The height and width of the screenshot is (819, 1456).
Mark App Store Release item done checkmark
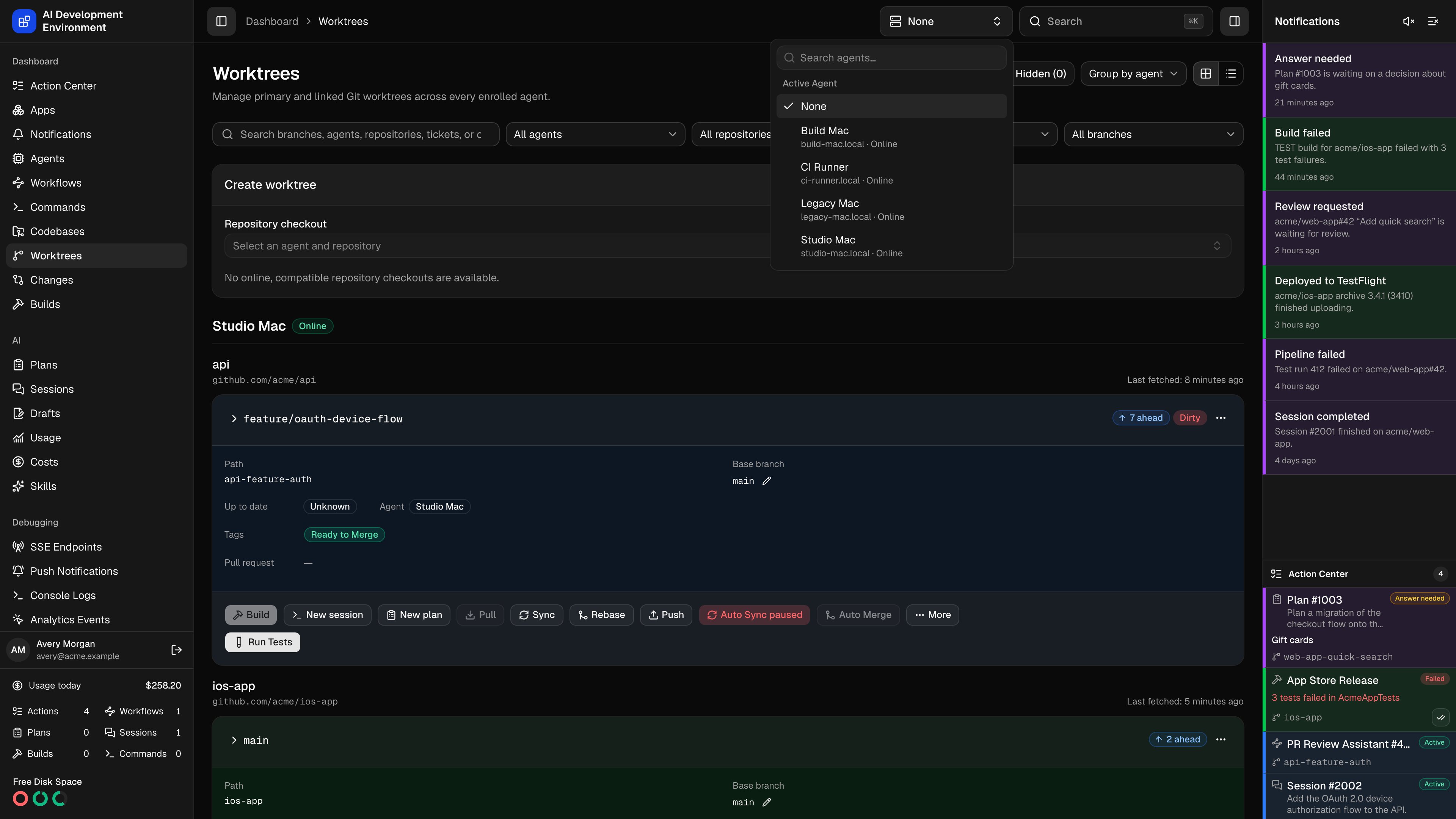click(1441, 717)
